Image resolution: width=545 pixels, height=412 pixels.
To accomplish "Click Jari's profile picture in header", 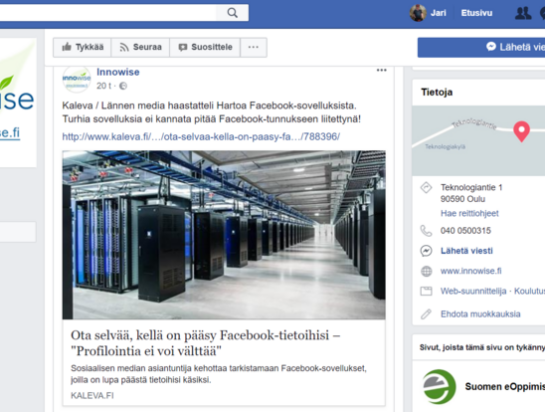I will pos(418,13).
